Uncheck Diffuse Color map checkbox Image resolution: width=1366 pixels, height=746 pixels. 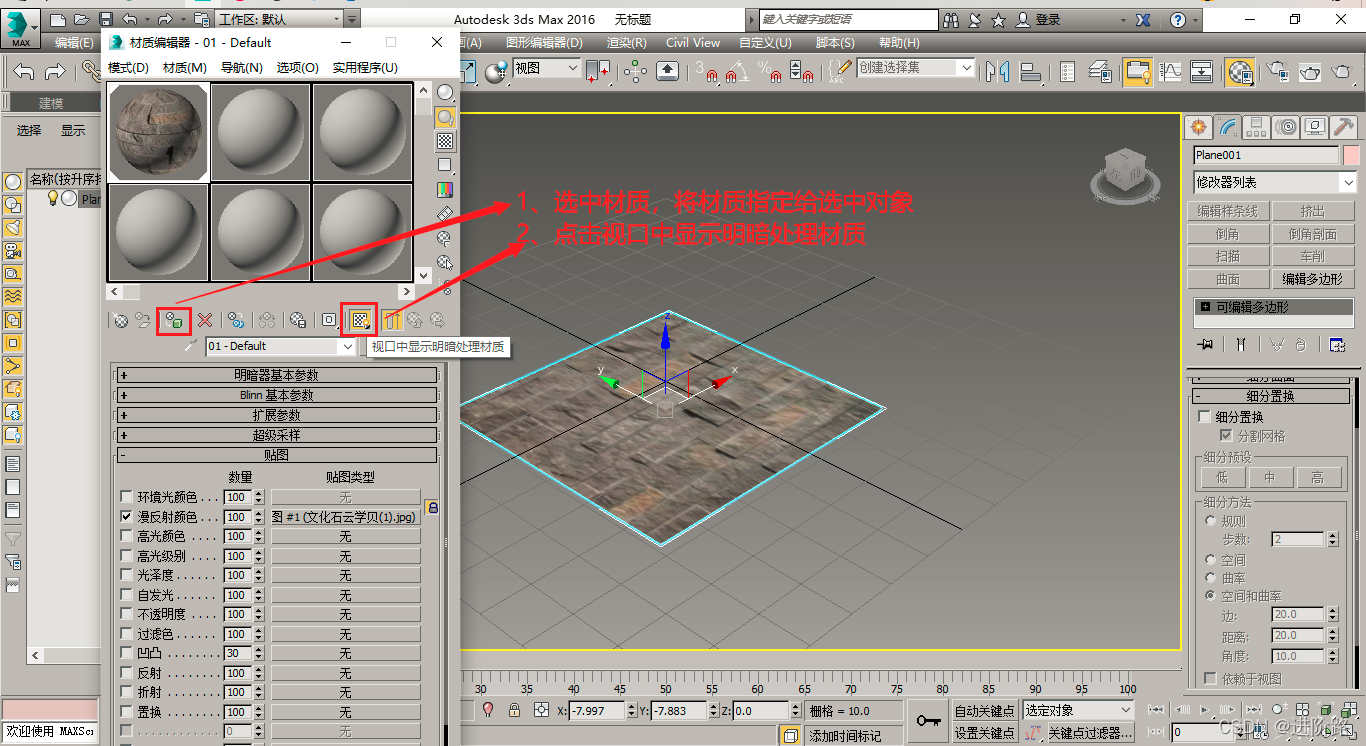click(x=126, y=517)
